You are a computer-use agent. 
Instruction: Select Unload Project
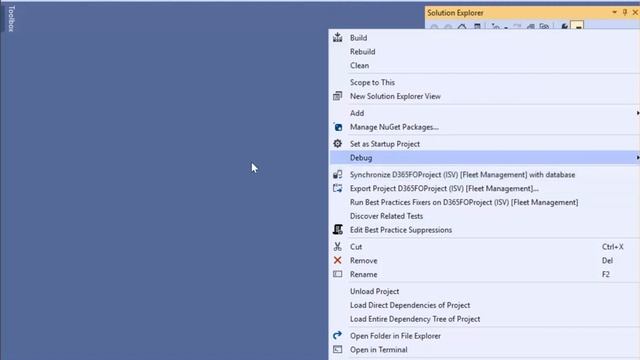374,291
